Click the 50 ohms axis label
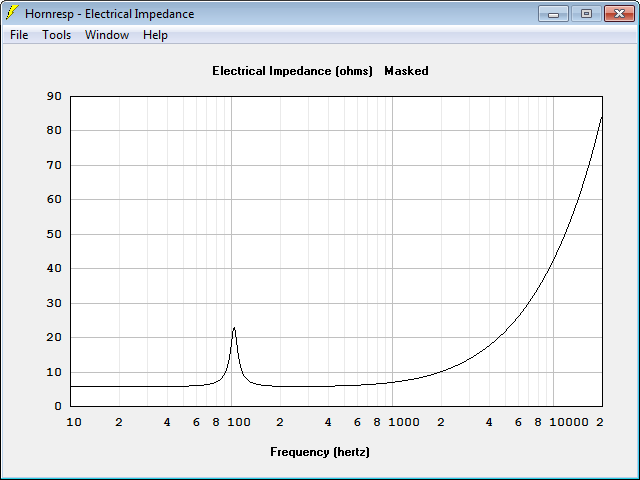 coord(54,234)
